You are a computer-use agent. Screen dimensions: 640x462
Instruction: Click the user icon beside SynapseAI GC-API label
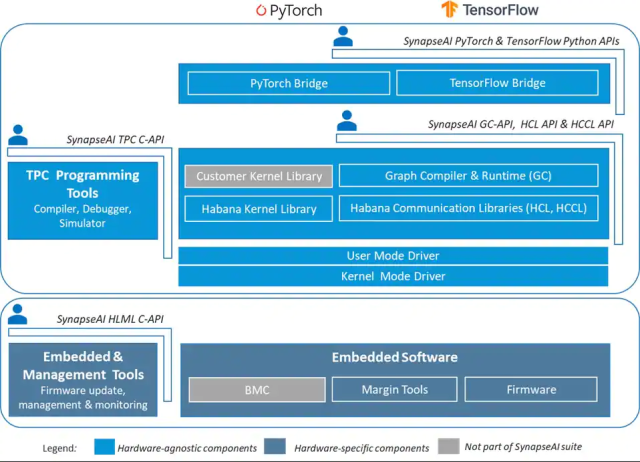pos(347,120)
